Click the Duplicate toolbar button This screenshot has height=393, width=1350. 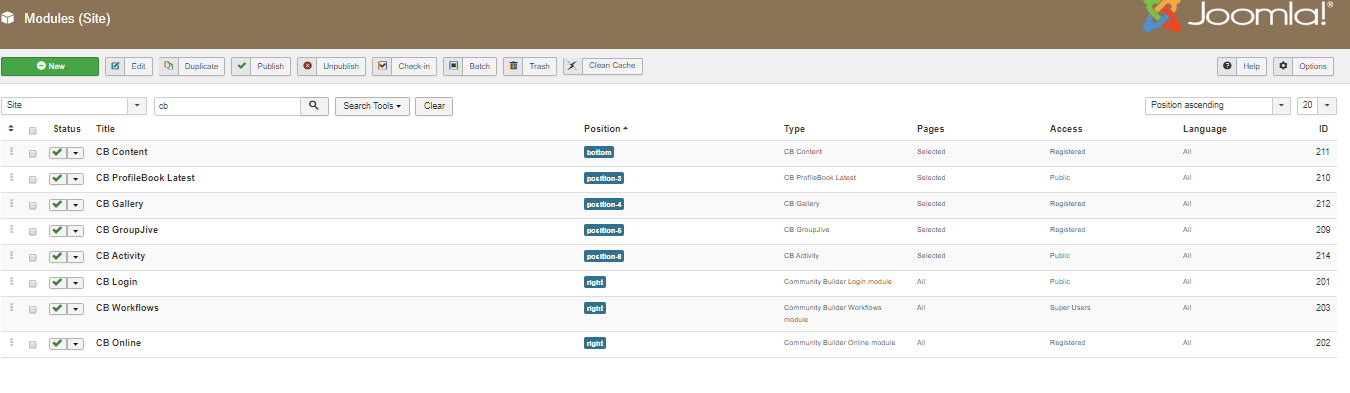[x=192, y=66]
